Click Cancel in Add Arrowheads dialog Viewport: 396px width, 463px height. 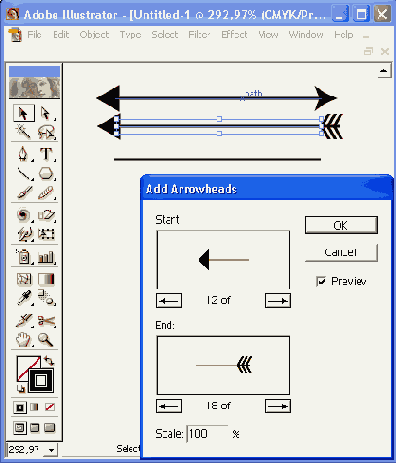click(x=341, y=253)
